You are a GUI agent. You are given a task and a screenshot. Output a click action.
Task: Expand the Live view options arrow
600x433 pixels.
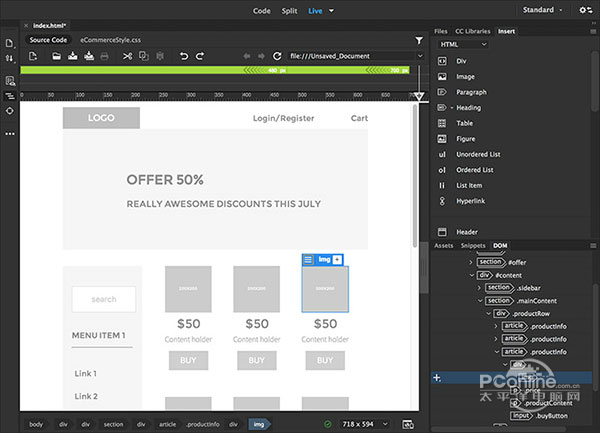tap(331, 11)
